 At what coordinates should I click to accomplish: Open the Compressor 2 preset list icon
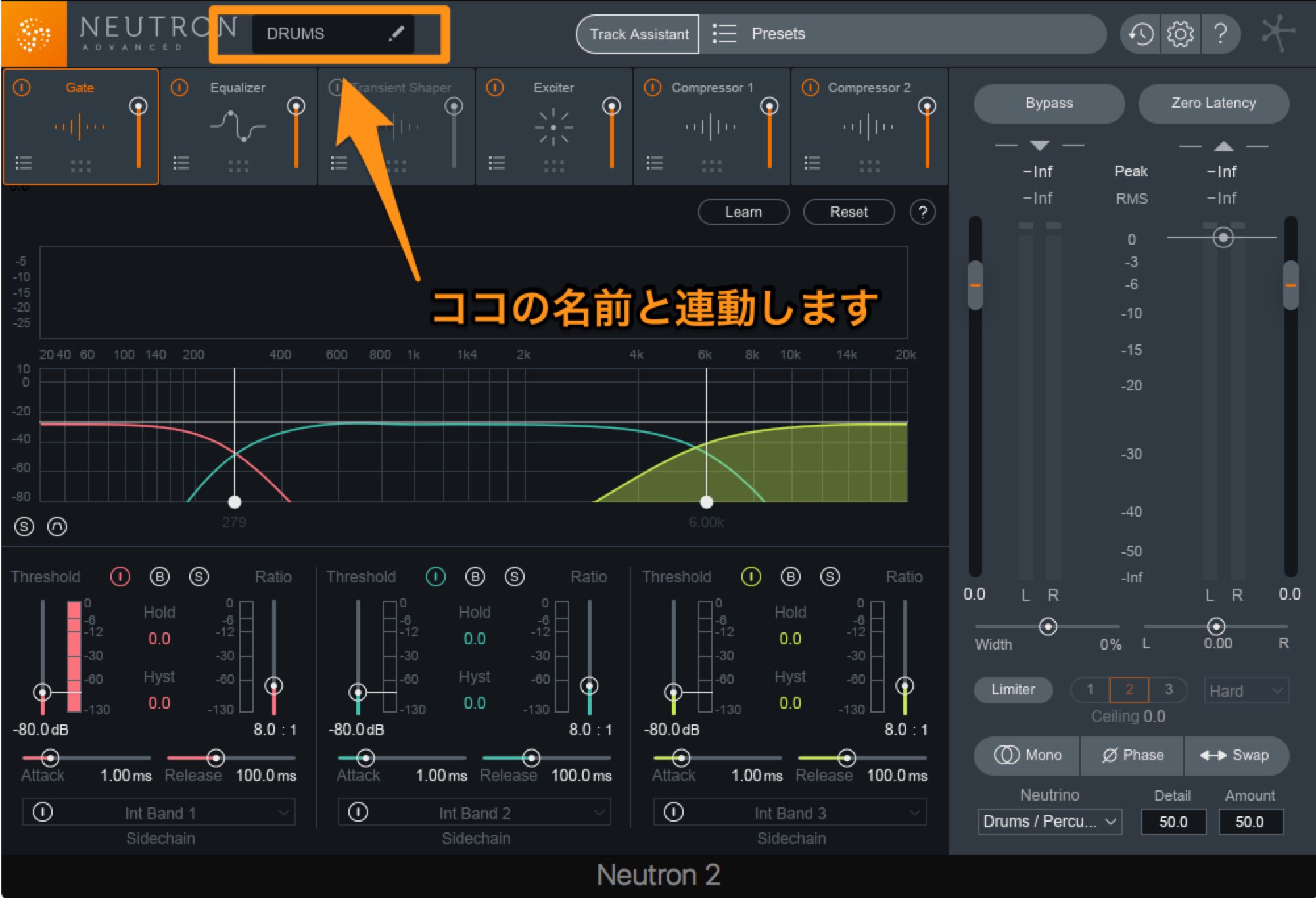812,163
